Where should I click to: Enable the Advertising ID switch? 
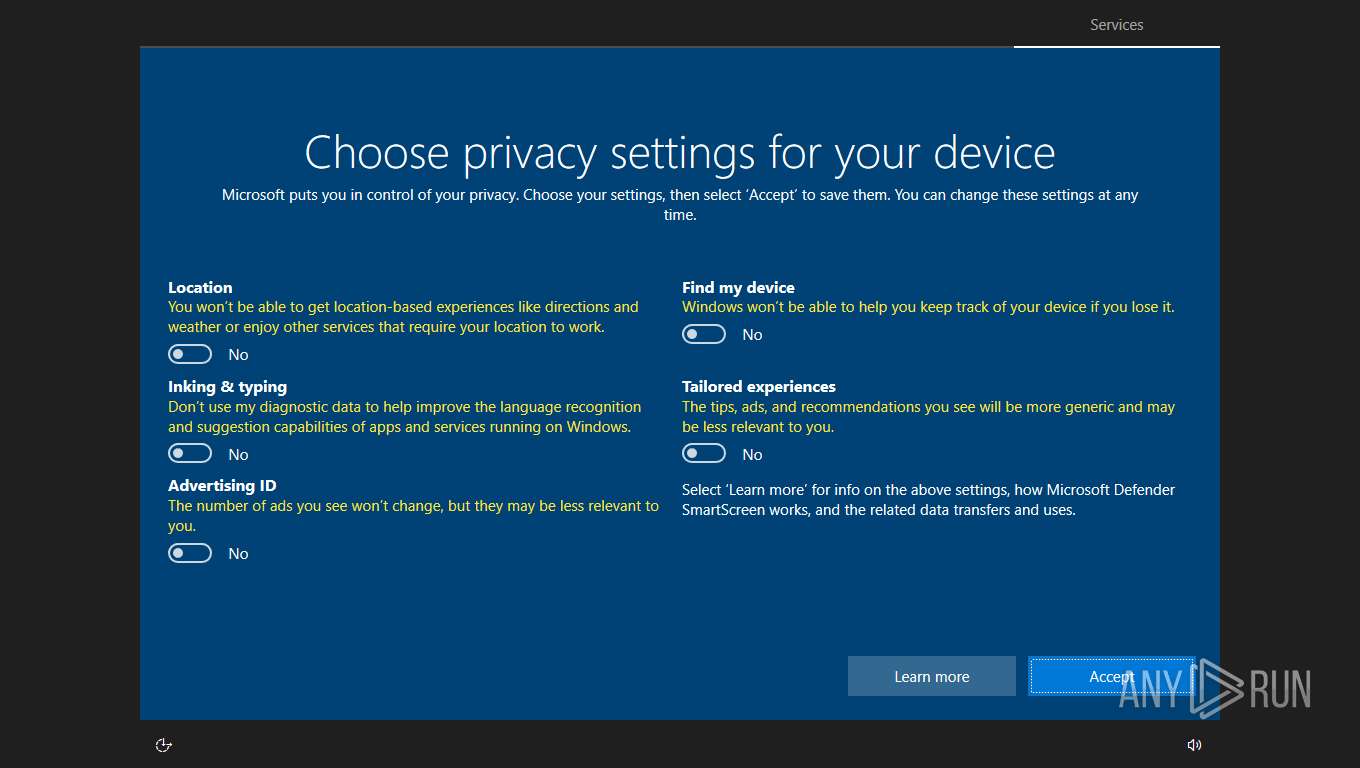point(190,553)
